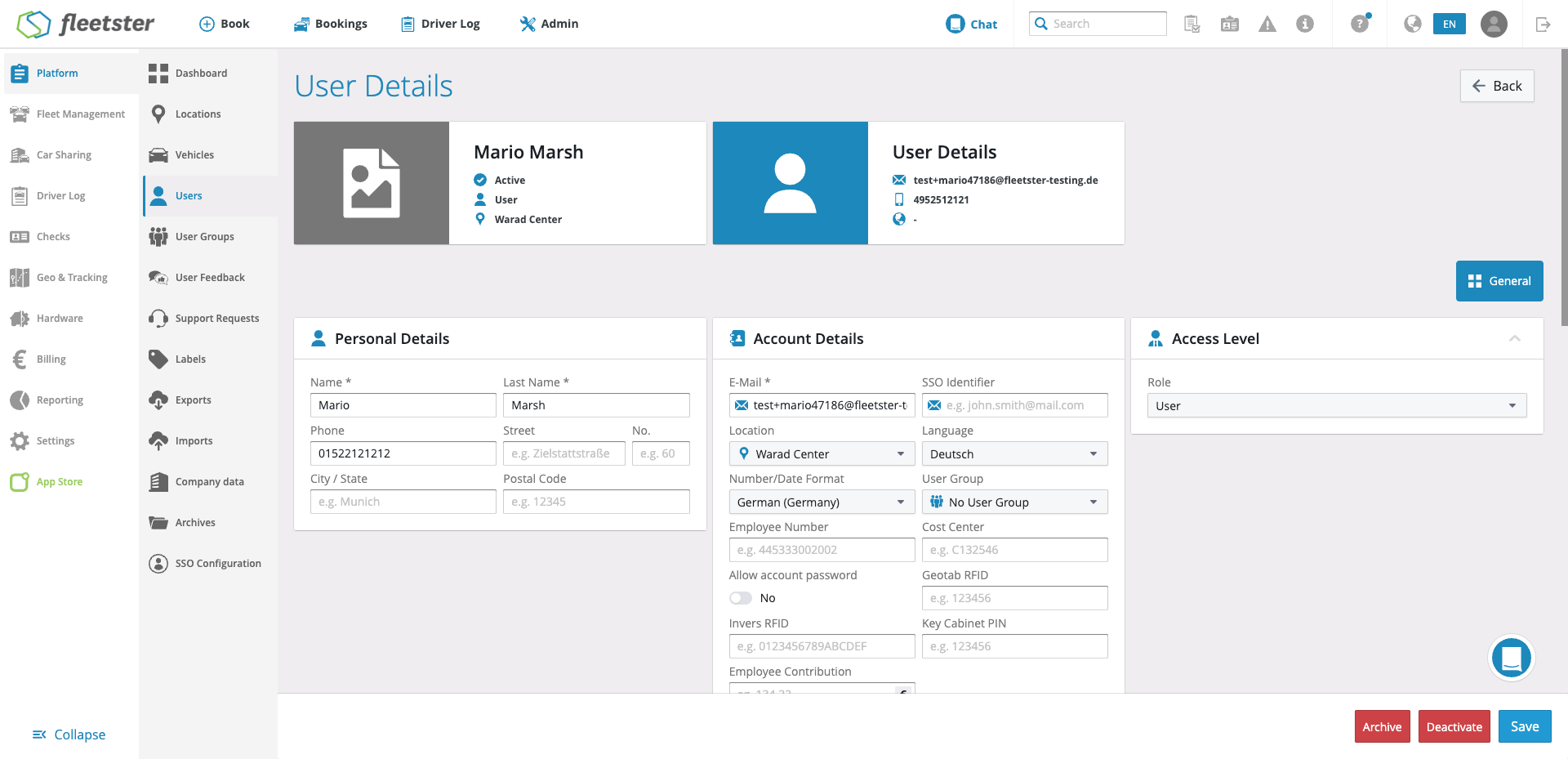Open the Book menu

(x=225, y=24)
